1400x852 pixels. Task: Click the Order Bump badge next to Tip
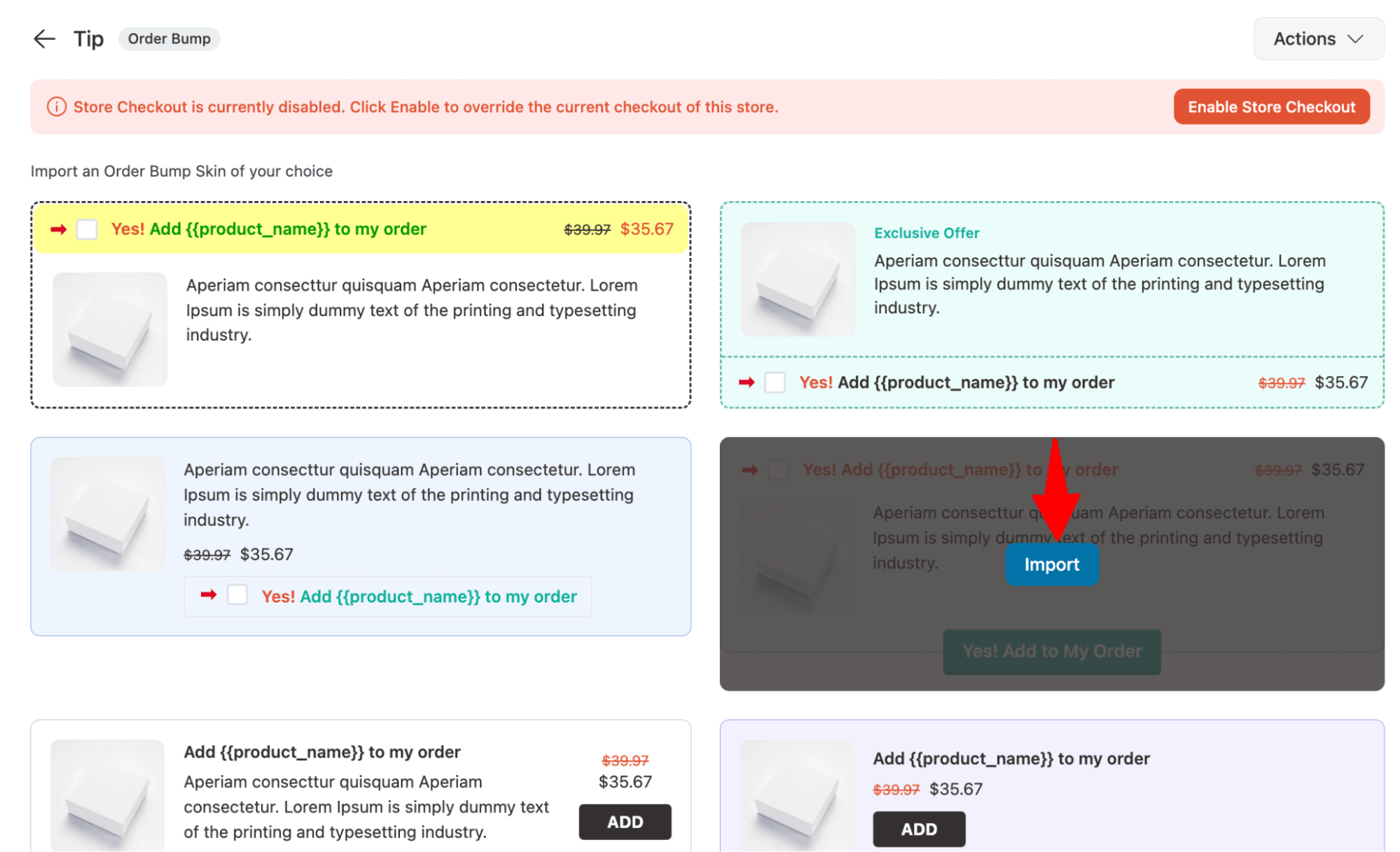pyautogui.click(x=169, y=39)
